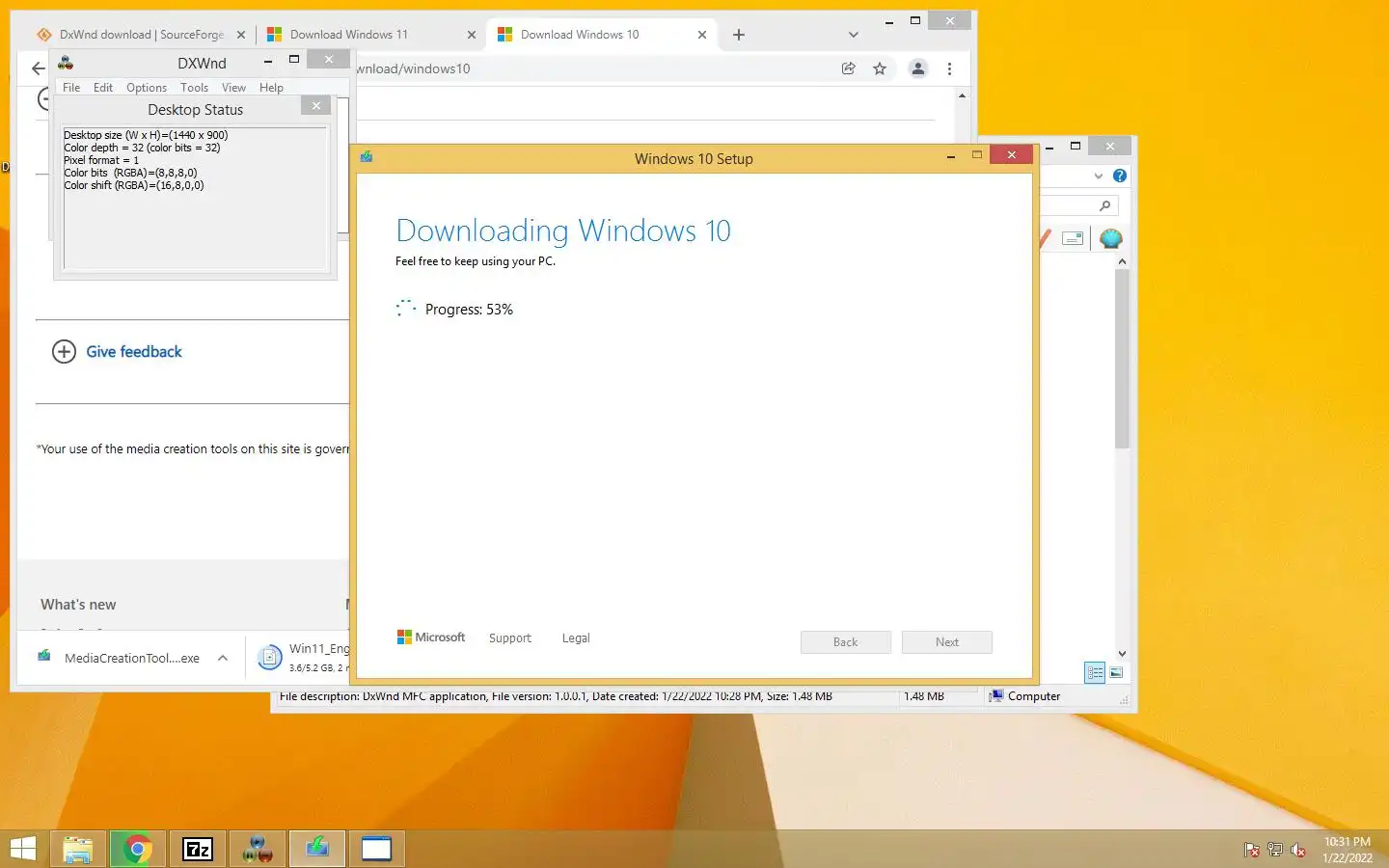Screen dimensions: 1389x868
Task: Click the Explorer search box
Action: [1078, 205]
